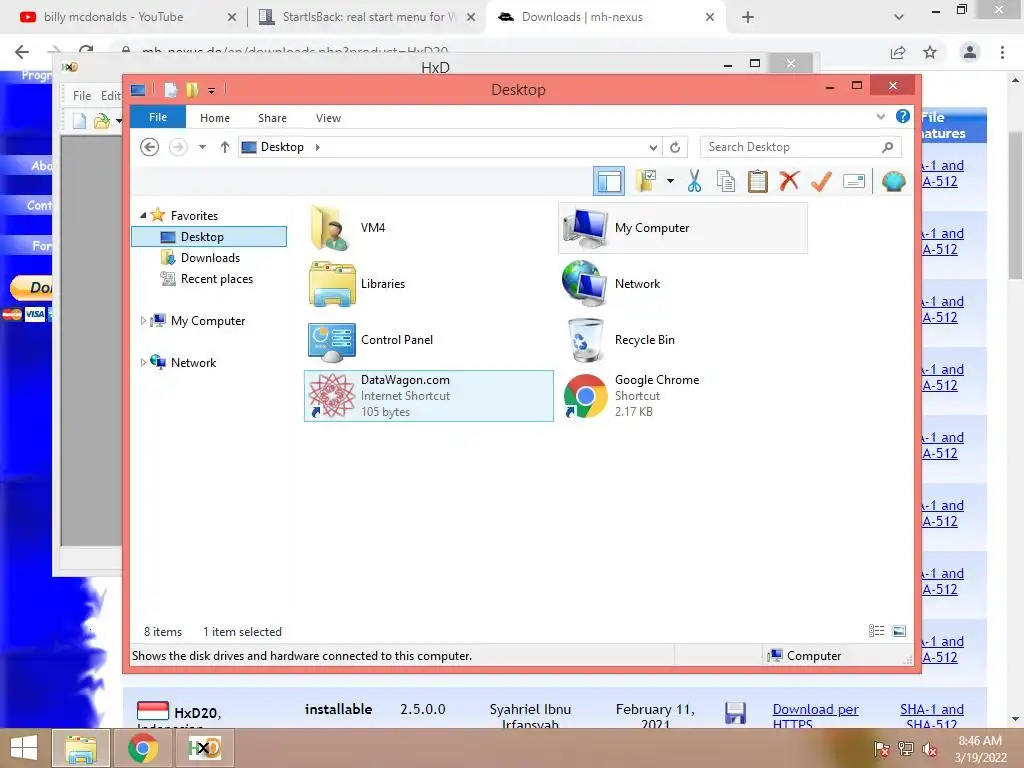Image resolution: width=1024 pixels, height=768 pixels.
Task: Bookmark this page with the star icon
Action: [x=930, y=52]
